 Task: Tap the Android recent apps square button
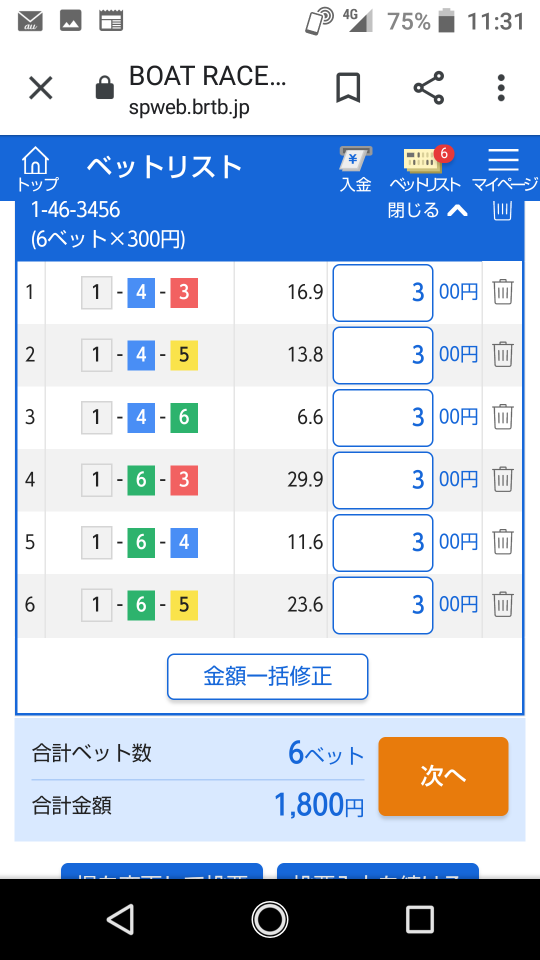419,919
